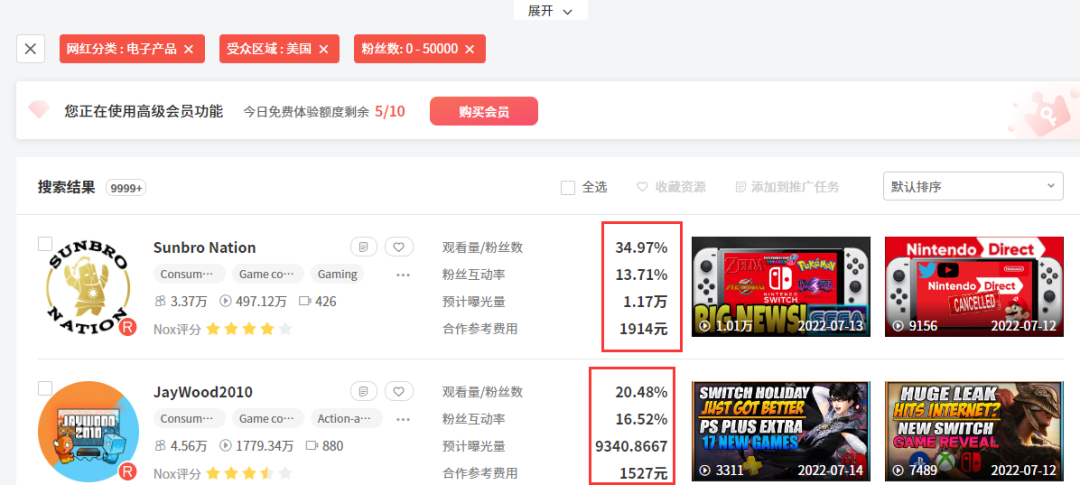Click the Nox评分 stars for Sunbro Nation

point(249,329)
